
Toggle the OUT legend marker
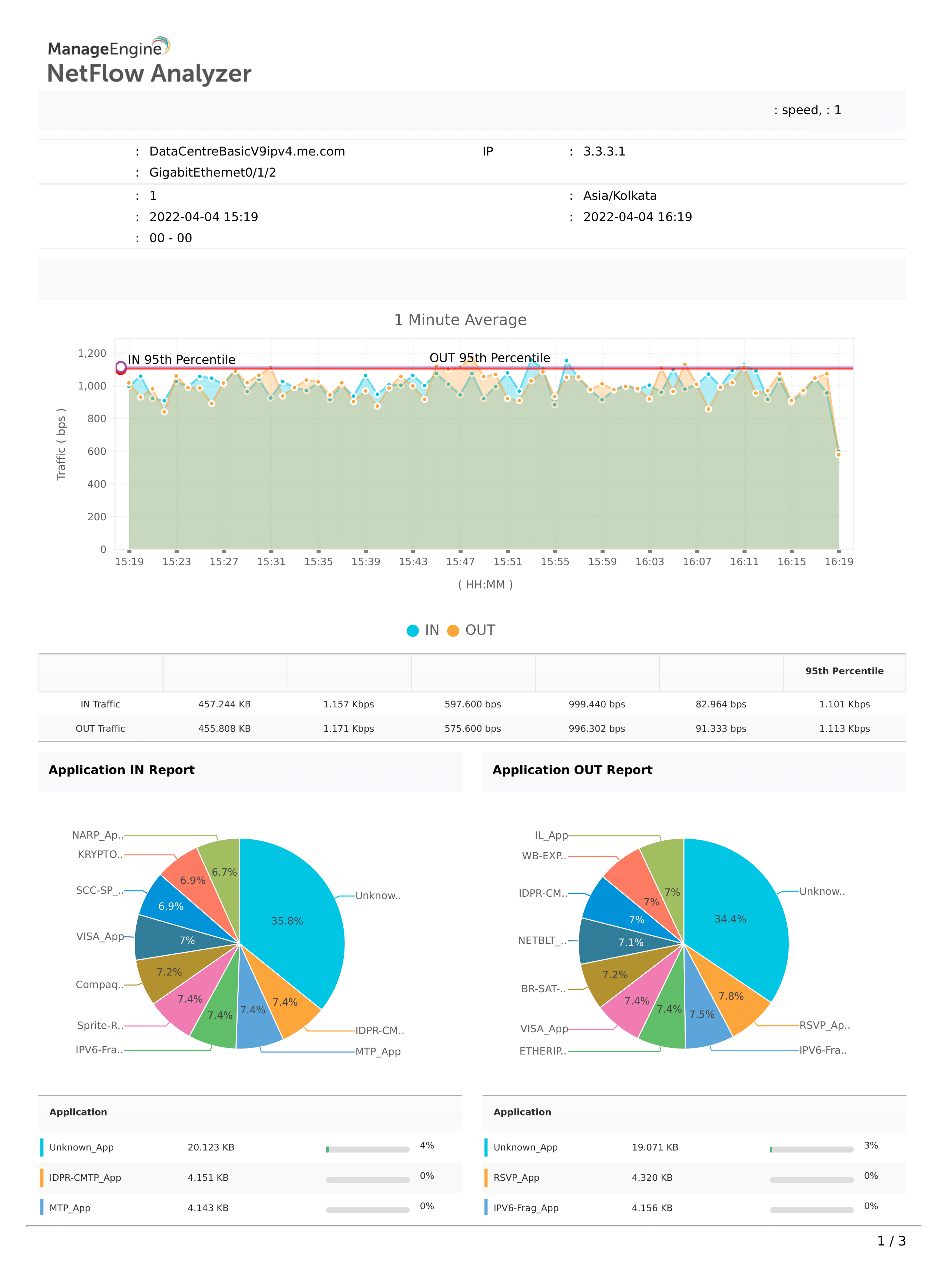[453, 630]
